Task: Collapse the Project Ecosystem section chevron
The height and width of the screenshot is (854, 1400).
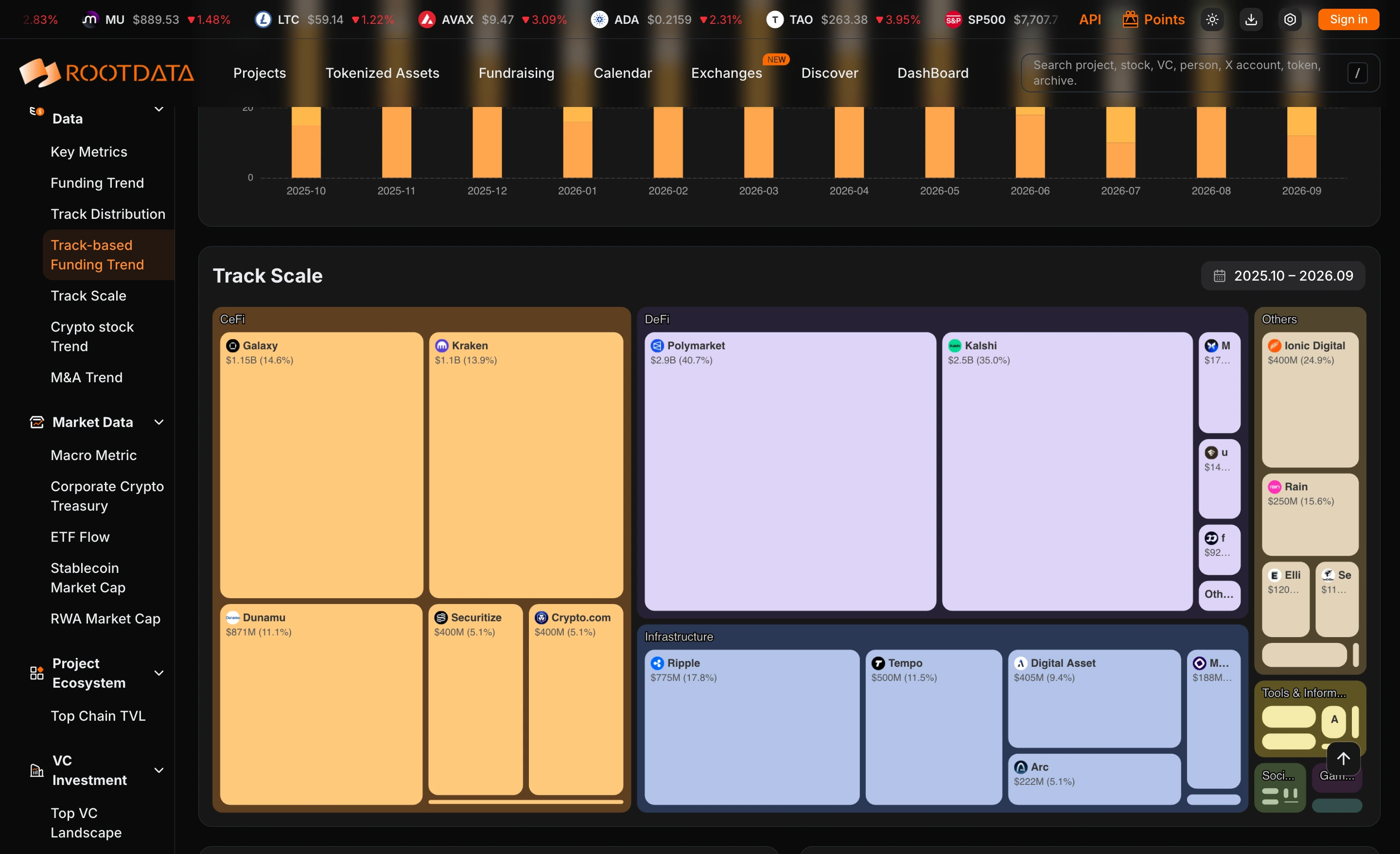Action: [159, 673]
